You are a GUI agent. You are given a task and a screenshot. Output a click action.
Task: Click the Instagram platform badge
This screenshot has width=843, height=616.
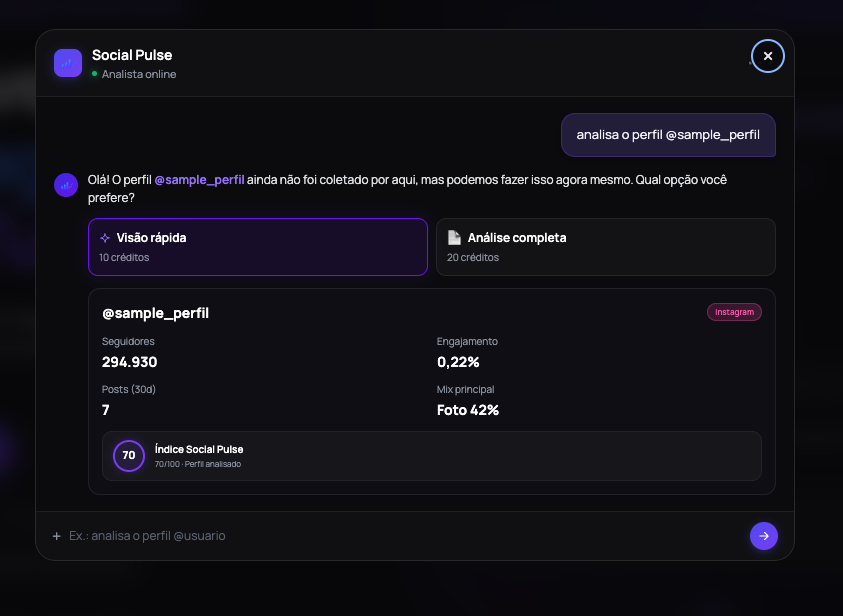734,312
